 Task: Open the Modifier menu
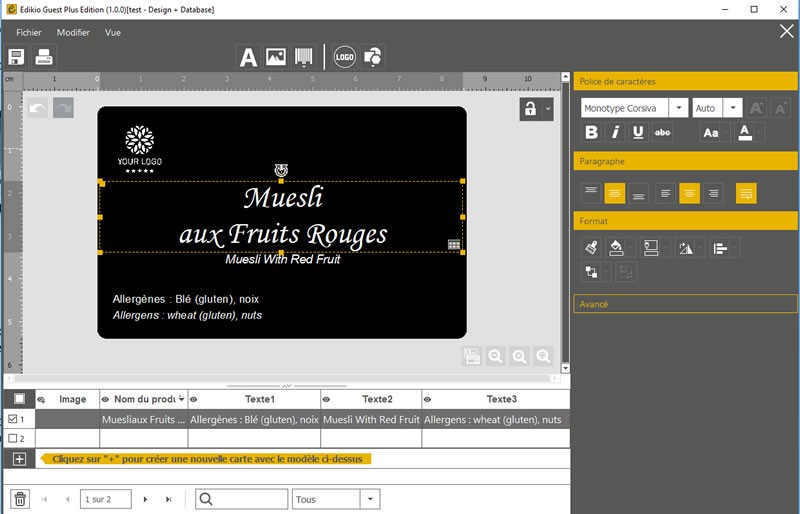click(x=73, y=32)
